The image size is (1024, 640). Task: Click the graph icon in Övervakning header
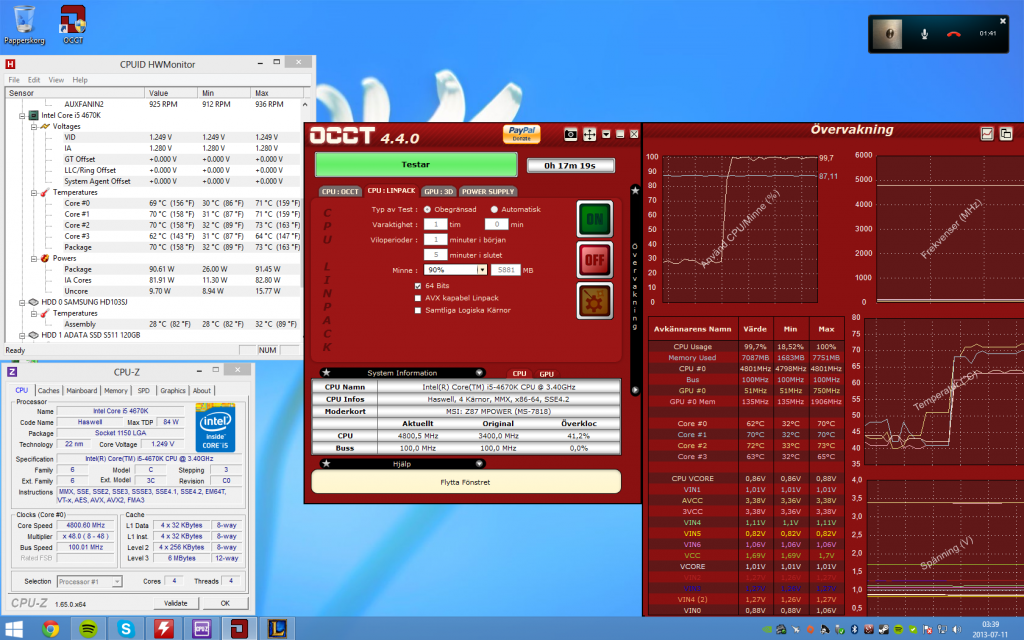tap(987, 134)
